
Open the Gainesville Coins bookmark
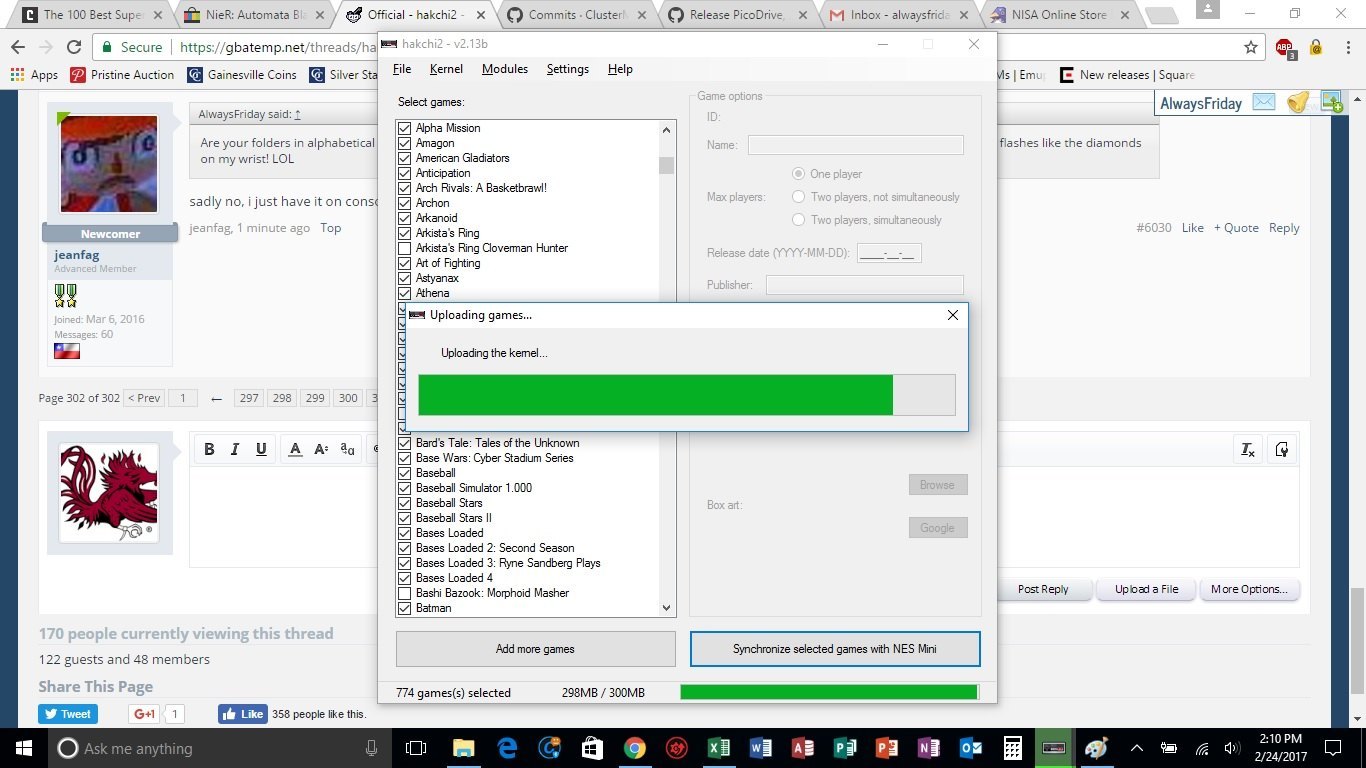(242, 75)
